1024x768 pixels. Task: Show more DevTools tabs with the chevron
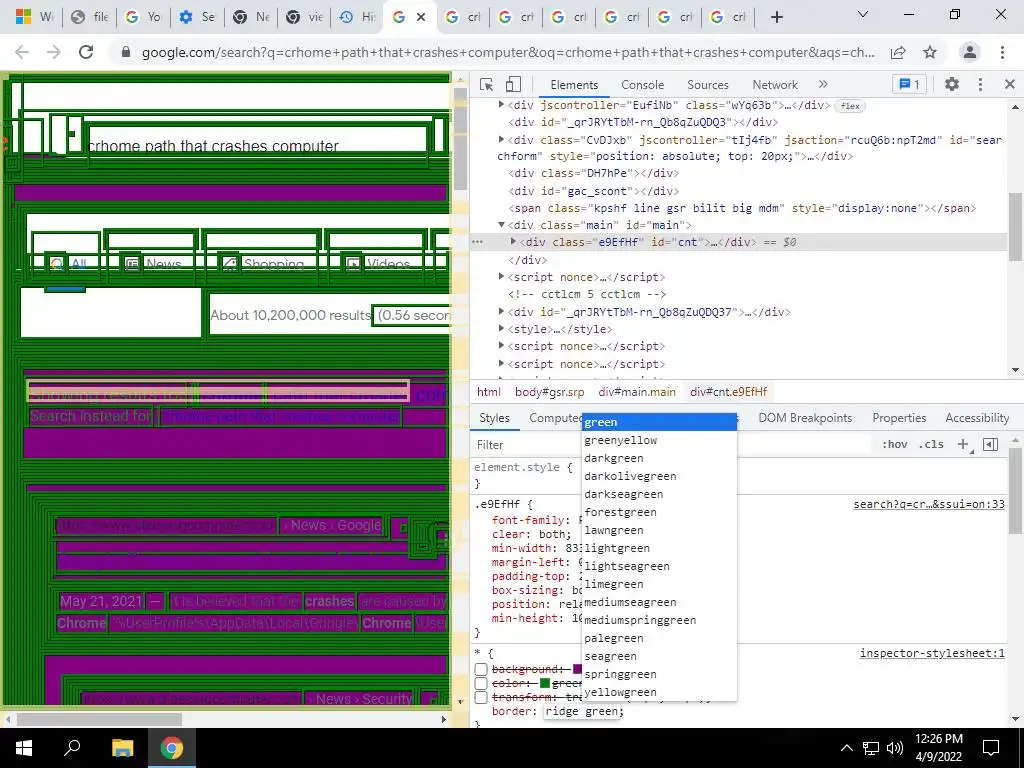[x=823, y=84]
